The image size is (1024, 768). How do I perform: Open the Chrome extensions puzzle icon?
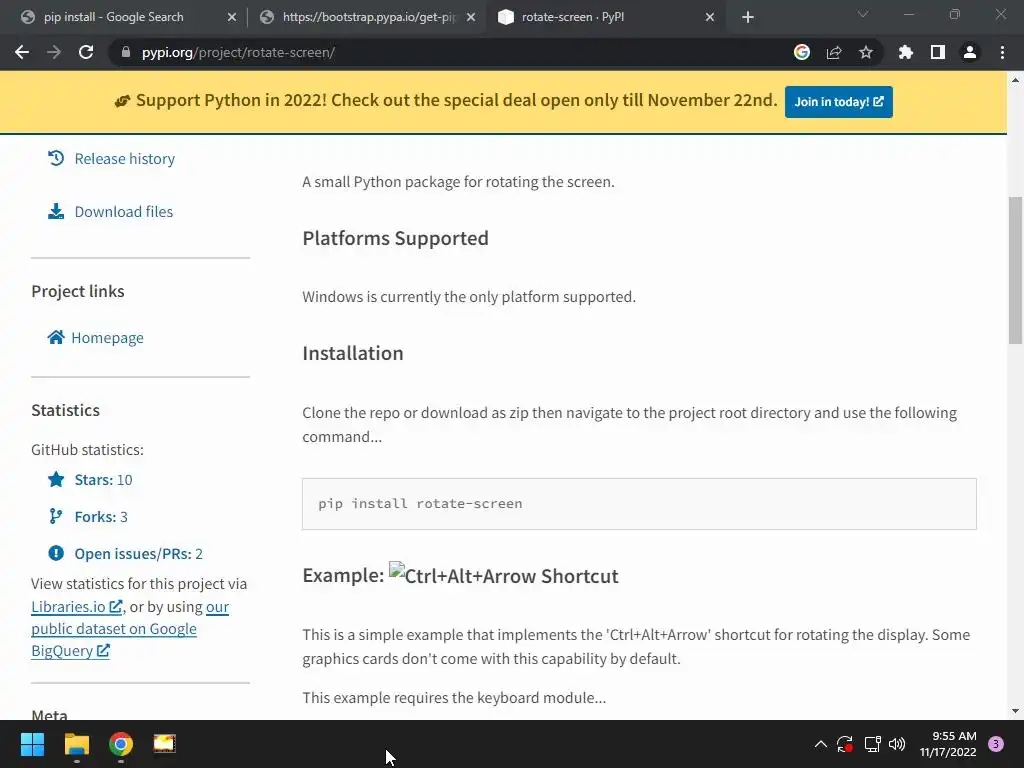906,52
